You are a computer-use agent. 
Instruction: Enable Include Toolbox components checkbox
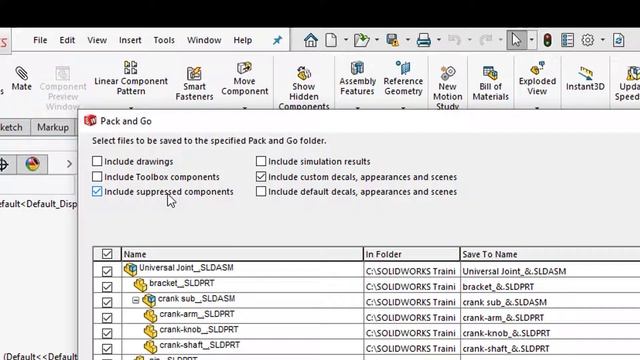pos(97,177)
